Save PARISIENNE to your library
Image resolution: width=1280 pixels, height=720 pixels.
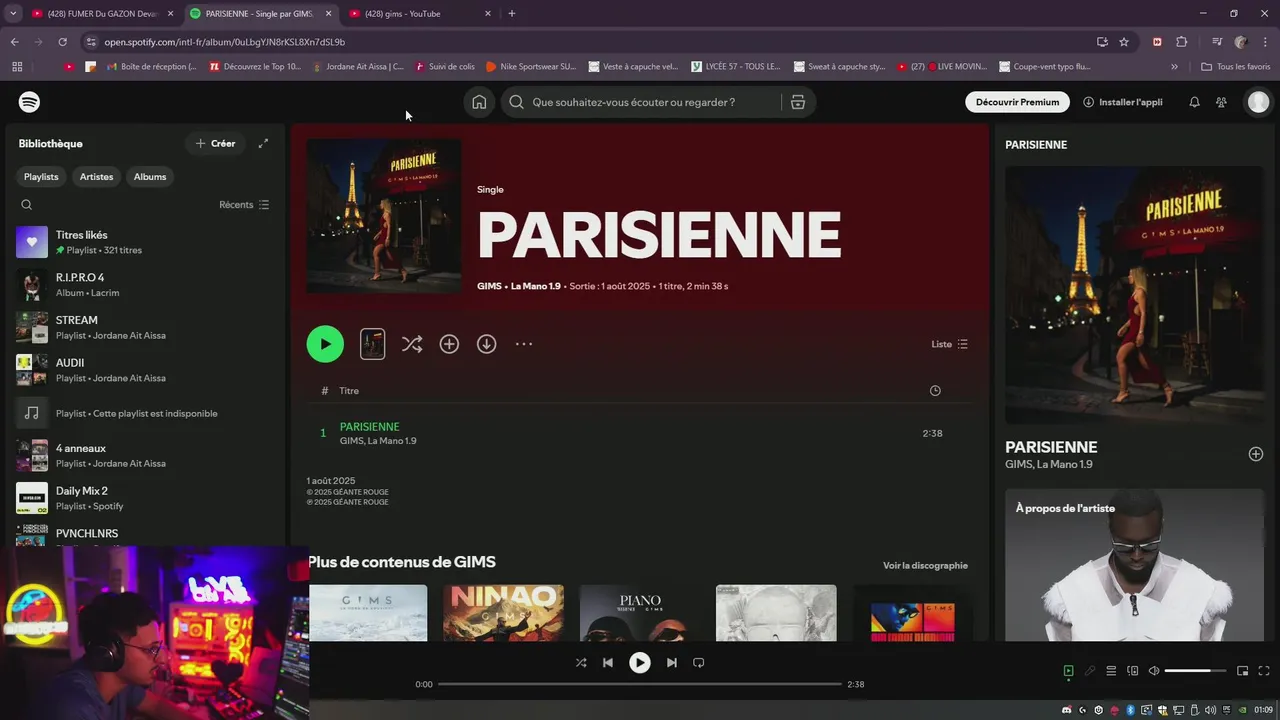449,344
